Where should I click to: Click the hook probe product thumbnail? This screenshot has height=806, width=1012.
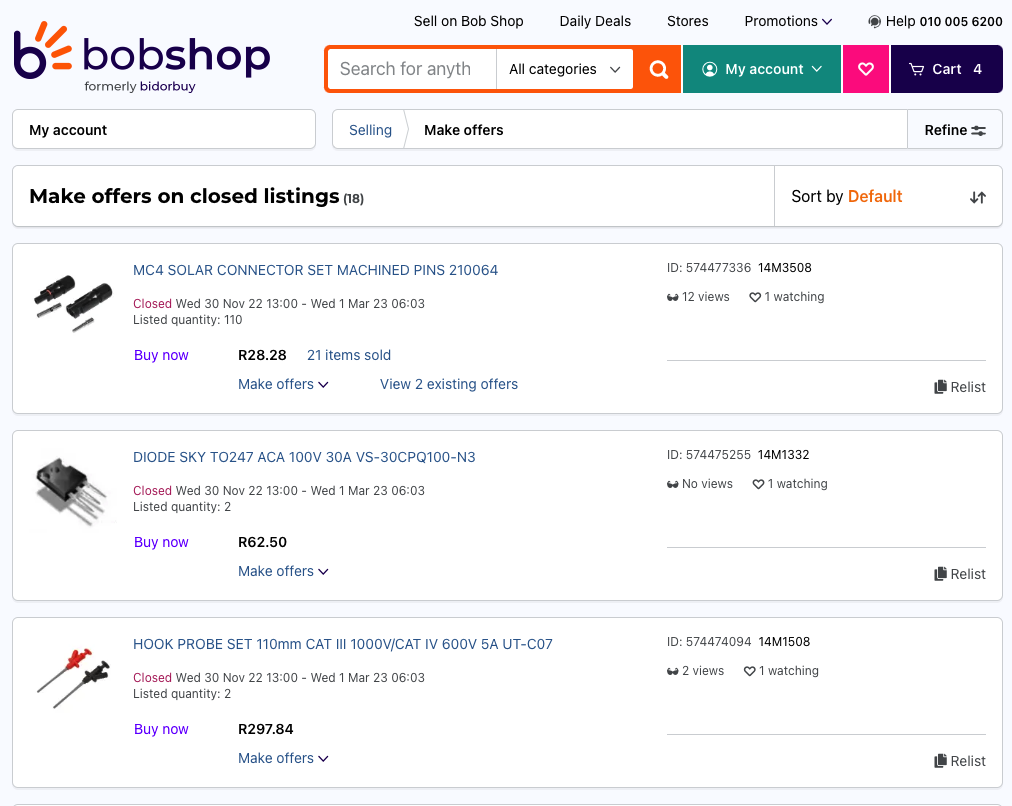[x=73, y=678]
